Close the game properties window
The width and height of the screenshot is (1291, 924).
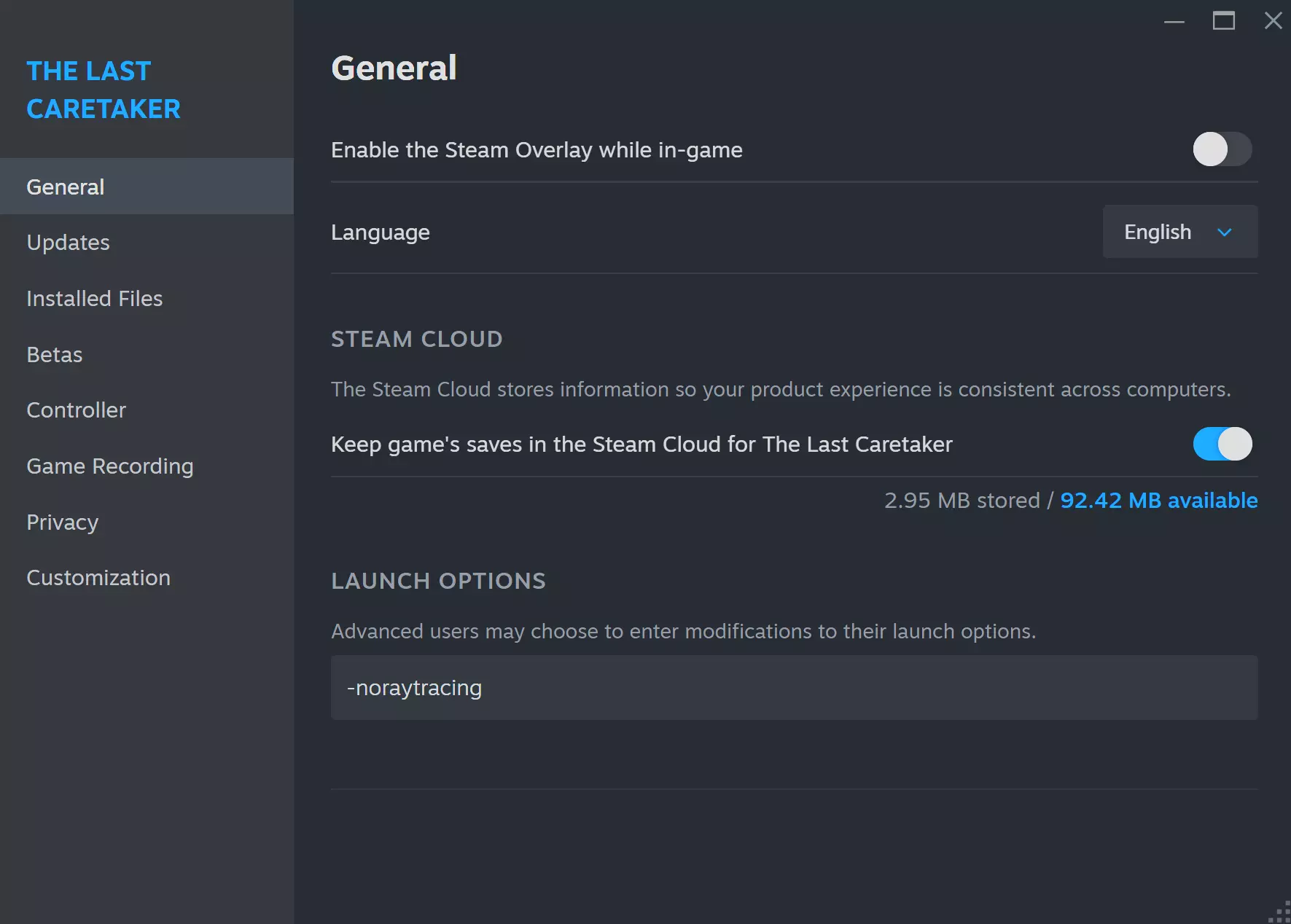pos(1273,21)
